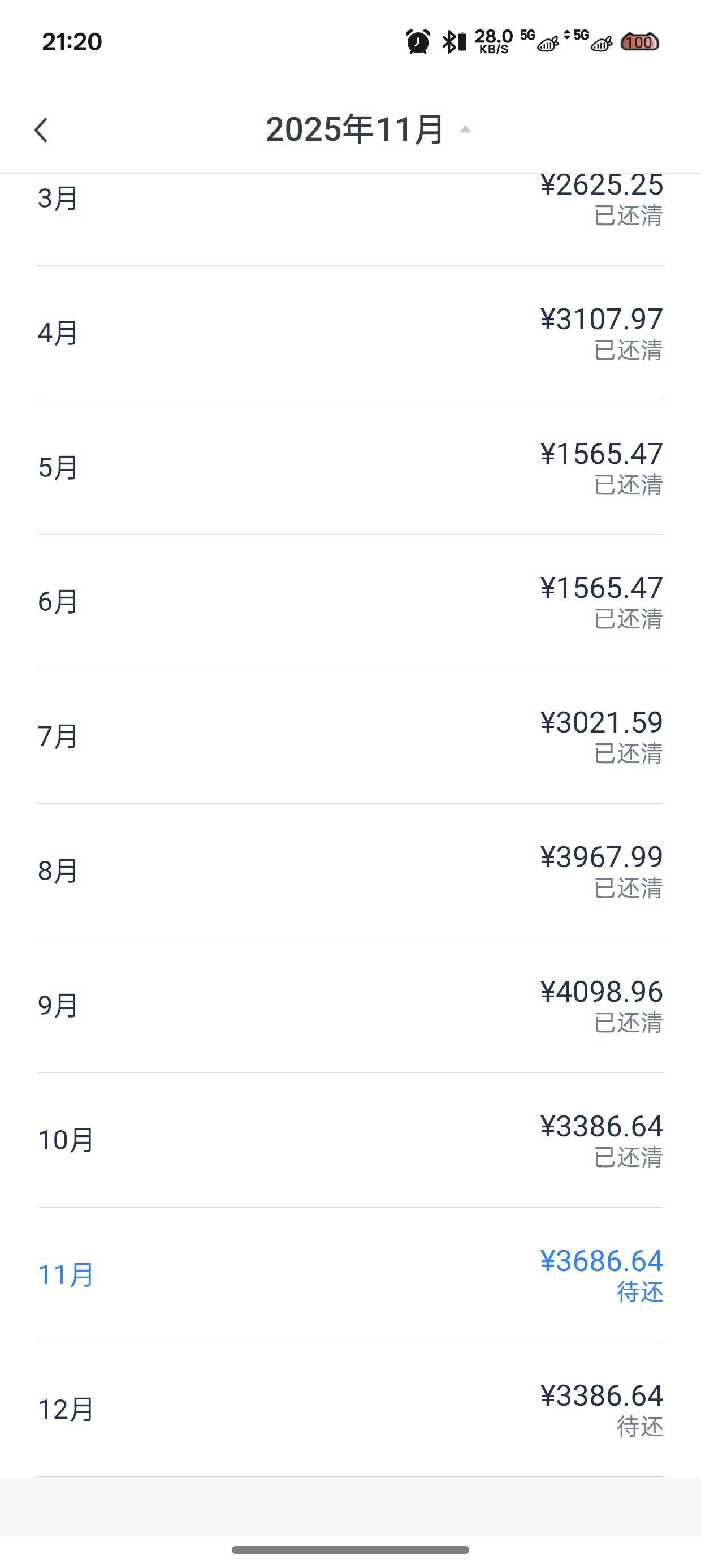Tap the 28.0 KB/S network speed indicator
Screen dimensions: 701x1568
pyautogui.click(x=494, y=42)
